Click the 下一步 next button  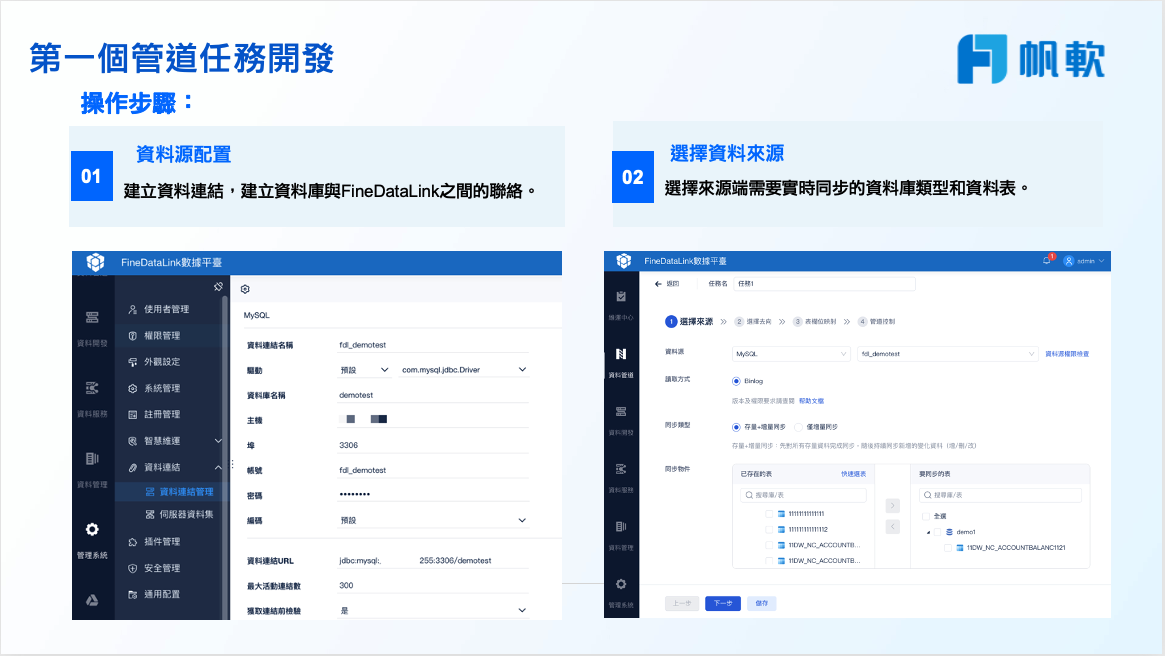[723, 603]
